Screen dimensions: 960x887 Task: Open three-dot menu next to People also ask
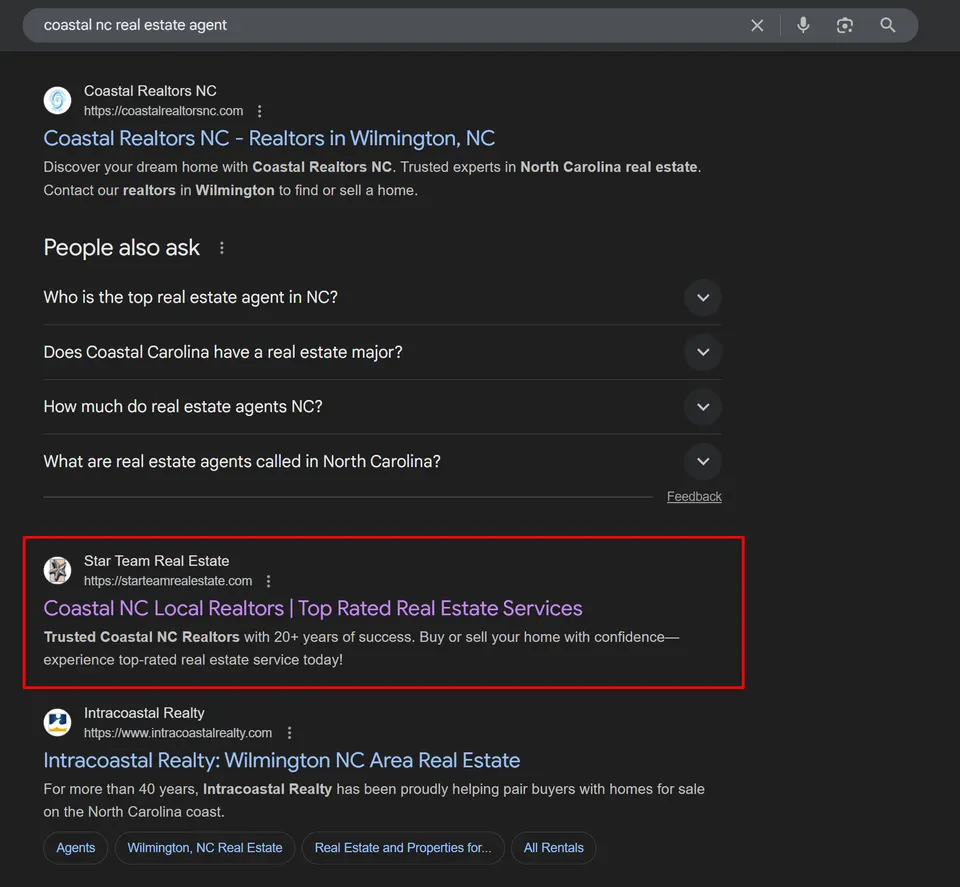(222, 248)
